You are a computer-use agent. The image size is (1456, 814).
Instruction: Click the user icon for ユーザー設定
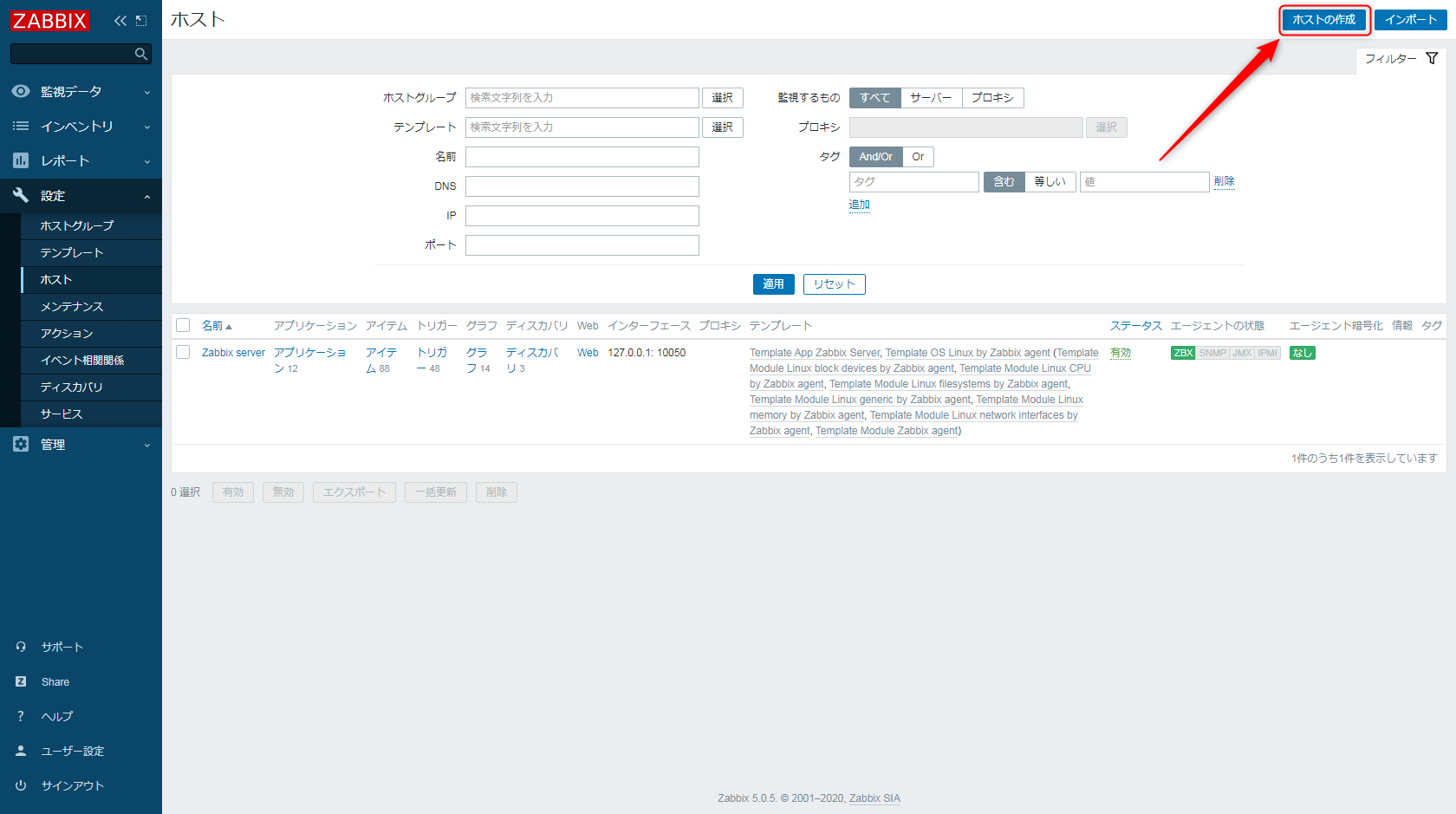click(x=21, y=751)
